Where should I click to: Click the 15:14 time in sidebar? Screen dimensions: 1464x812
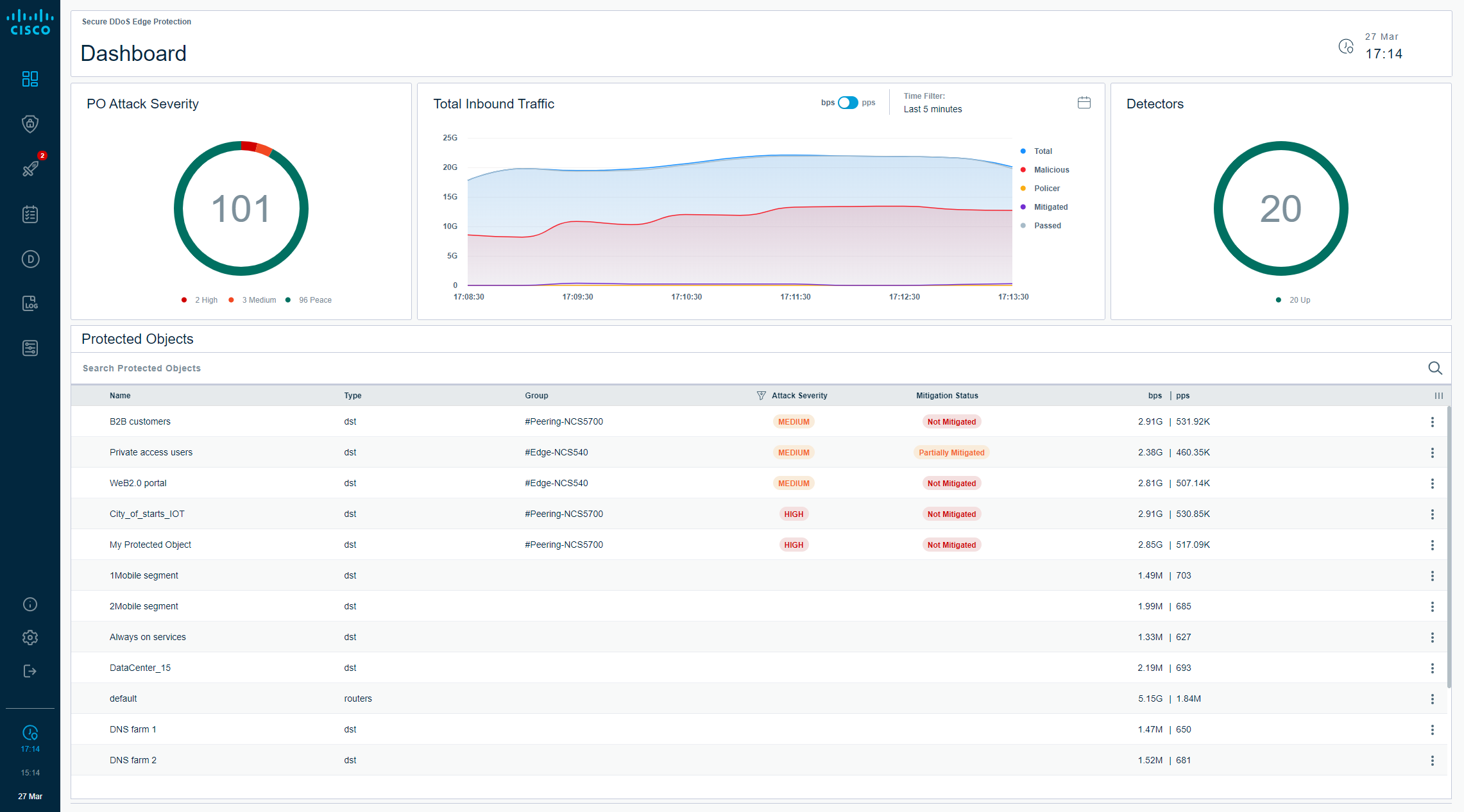(x=30, y=773)
